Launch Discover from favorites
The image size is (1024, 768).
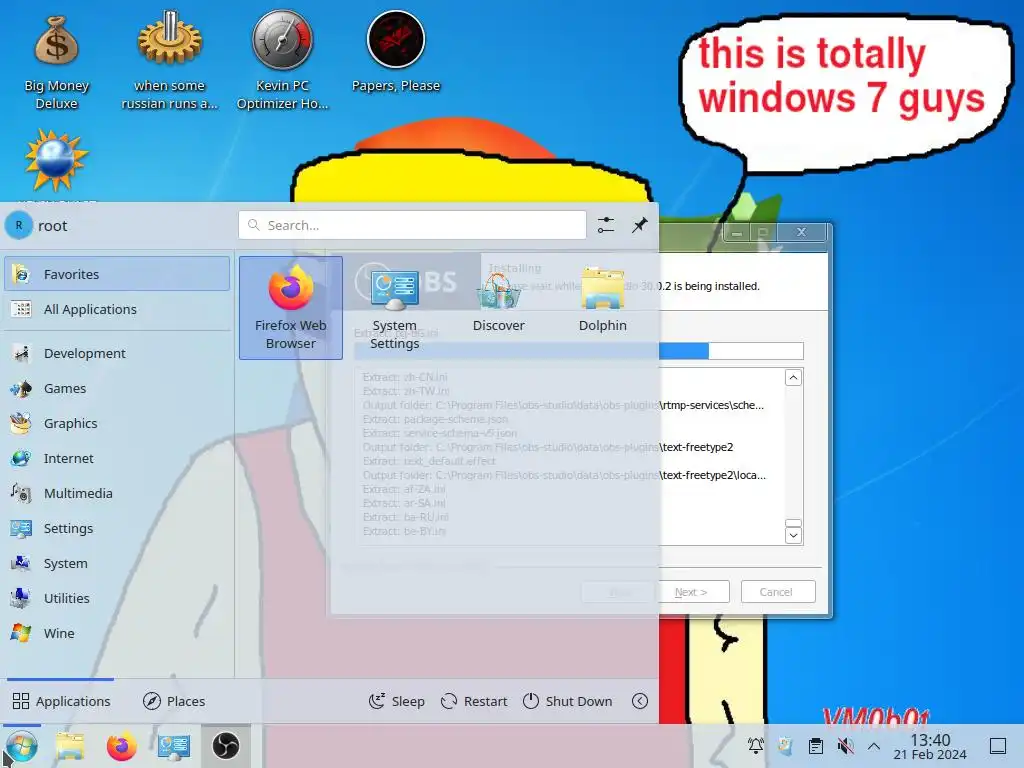[x=498, y=308]
